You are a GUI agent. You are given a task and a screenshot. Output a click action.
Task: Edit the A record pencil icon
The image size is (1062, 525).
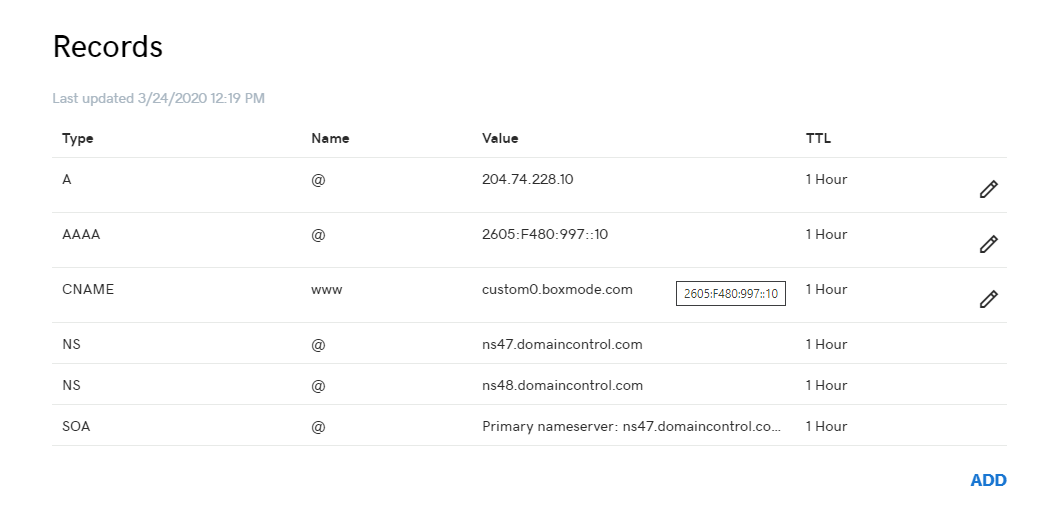988,189
